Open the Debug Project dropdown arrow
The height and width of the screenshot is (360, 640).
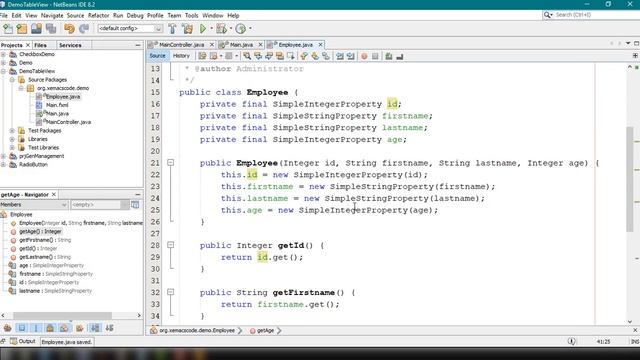231,29
